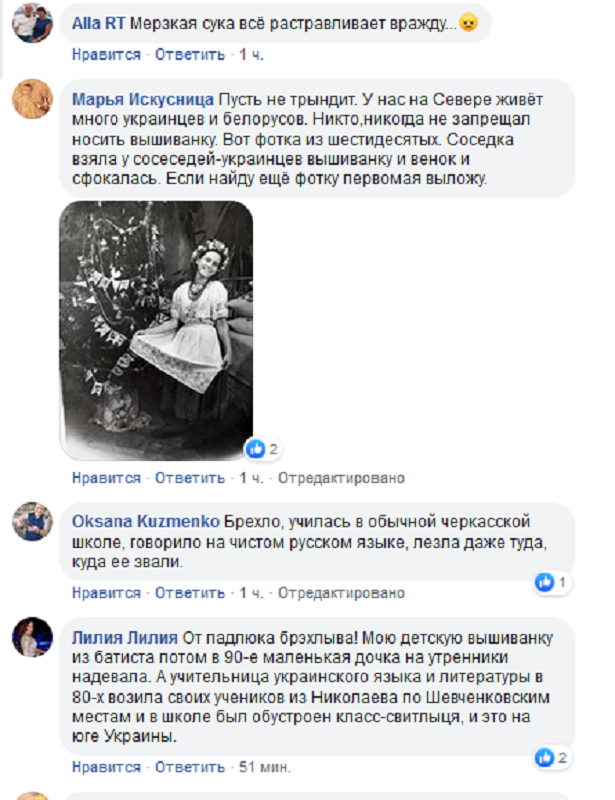Open the black-and-white girl photo attachment

coord(156,331)
